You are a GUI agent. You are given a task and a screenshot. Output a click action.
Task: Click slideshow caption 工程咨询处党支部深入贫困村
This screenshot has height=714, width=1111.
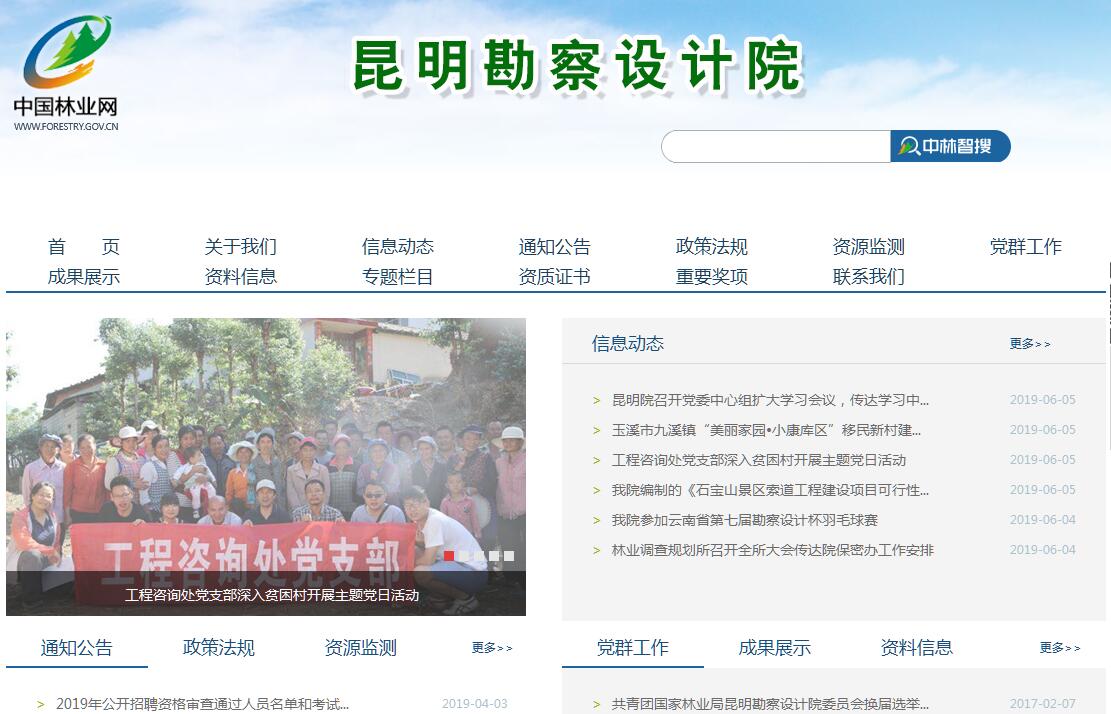272,595
